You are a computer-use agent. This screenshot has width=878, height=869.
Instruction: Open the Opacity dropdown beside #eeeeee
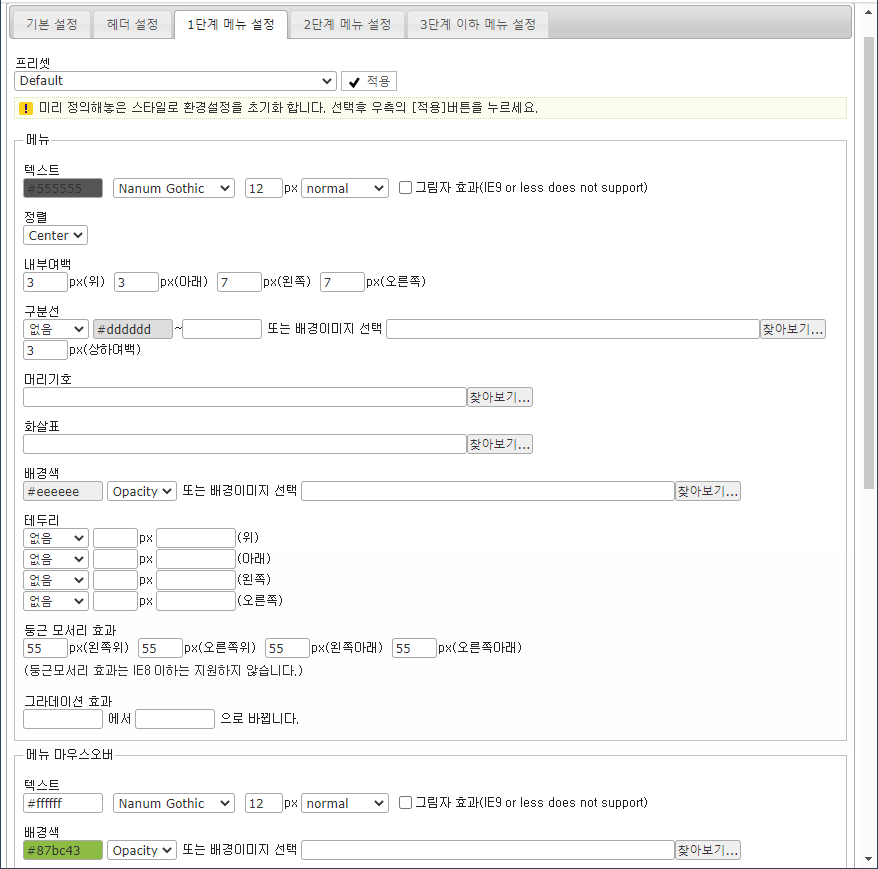click(x=141, y=490)
